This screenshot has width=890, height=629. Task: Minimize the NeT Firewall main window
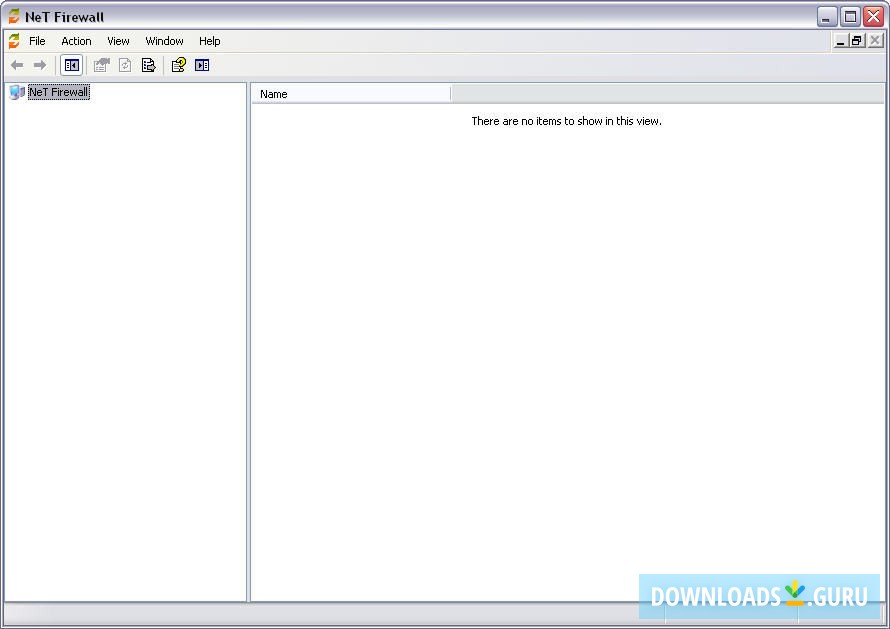click(x=827, y=17)
